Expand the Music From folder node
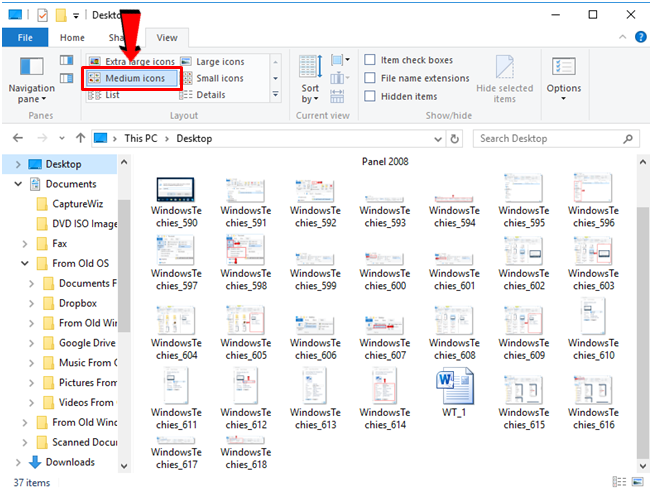The image size is (651, 492). point(31,363)
